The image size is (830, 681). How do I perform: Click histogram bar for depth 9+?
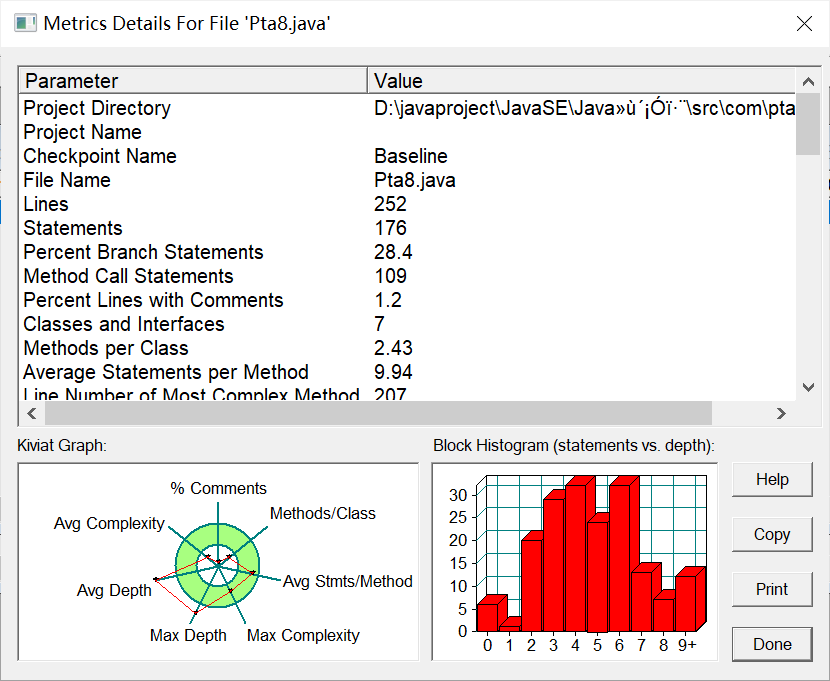pyautogui.click(x=686, y=604)
